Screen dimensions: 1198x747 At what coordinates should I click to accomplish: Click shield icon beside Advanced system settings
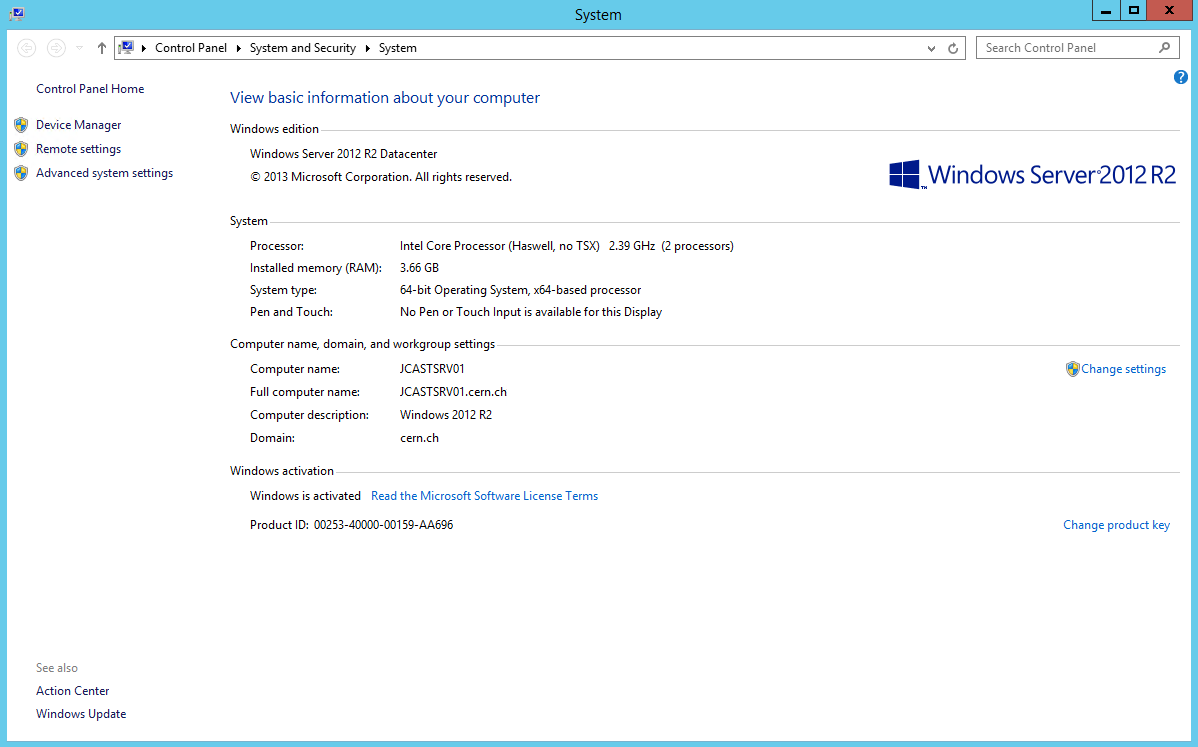pyautogui.click(x=21, y=173)
